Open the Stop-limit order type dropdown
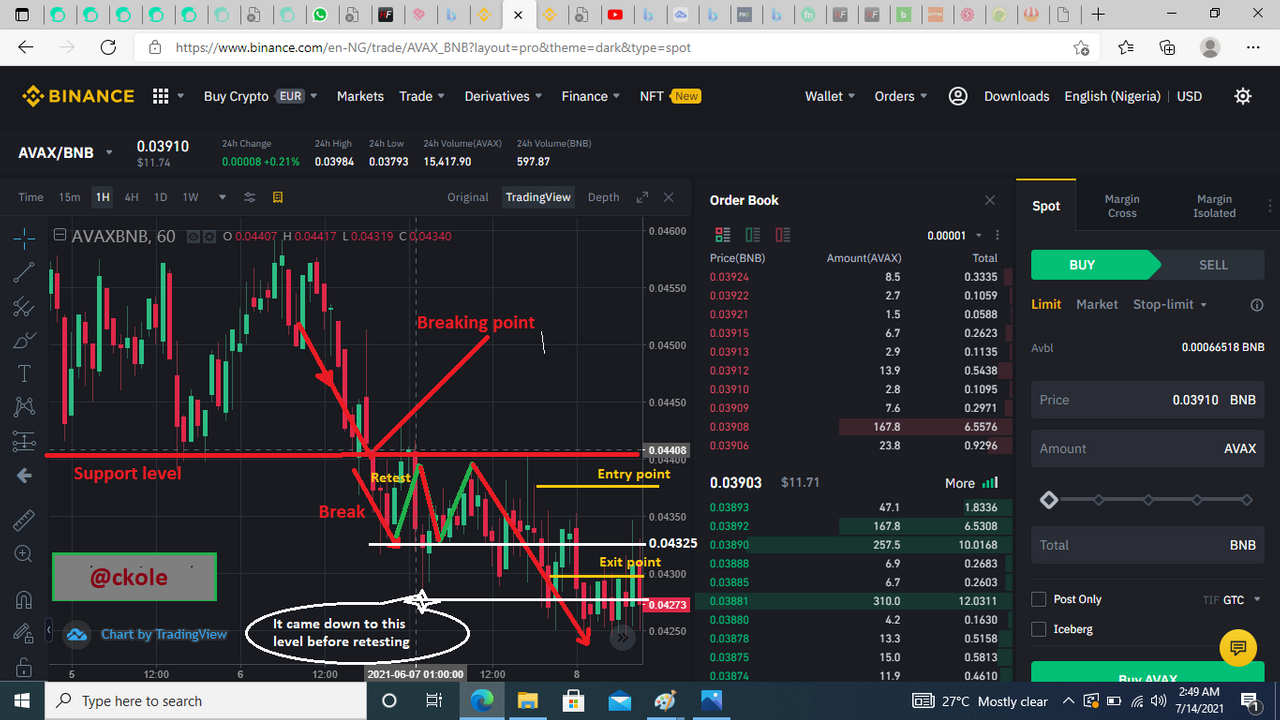The image size is (1280, 720). (x=1170, y=304)
